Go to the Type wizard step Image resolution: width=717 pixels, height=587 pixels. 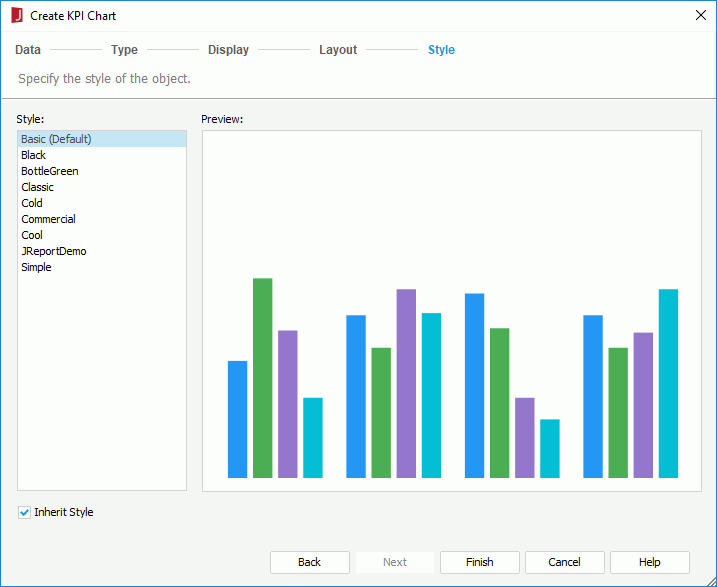(x=124, y=50)
